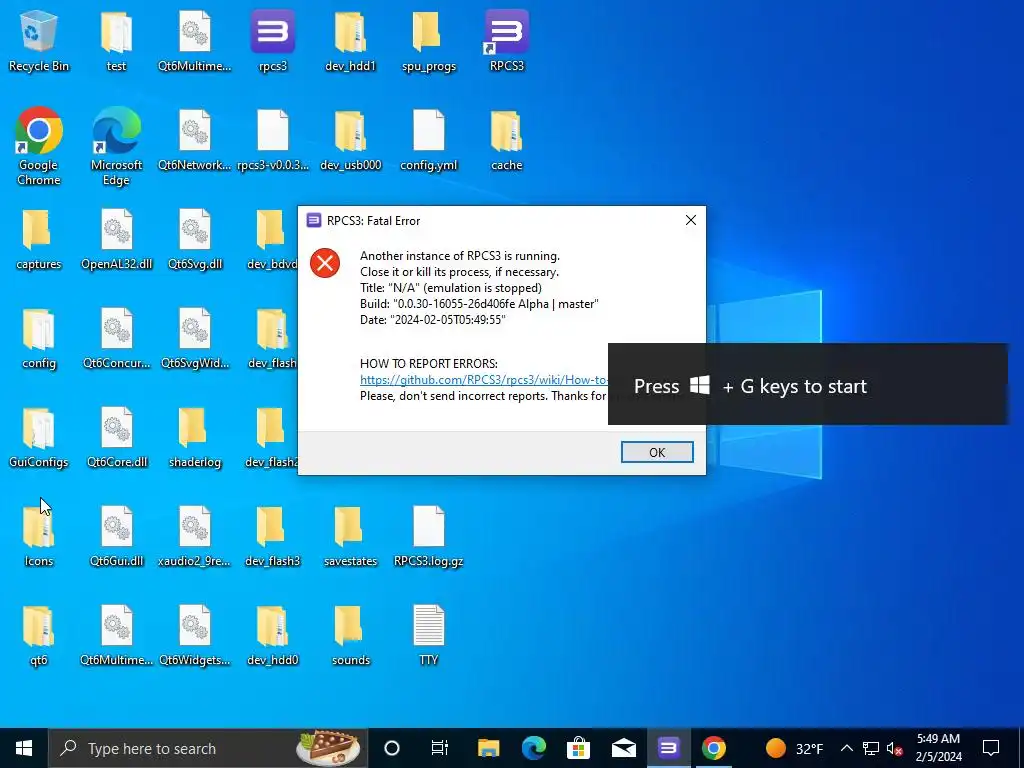Viewport: 1024px width, 768px height.
Task: Select the Qt6Network file icon
Action: click(195, 140)
